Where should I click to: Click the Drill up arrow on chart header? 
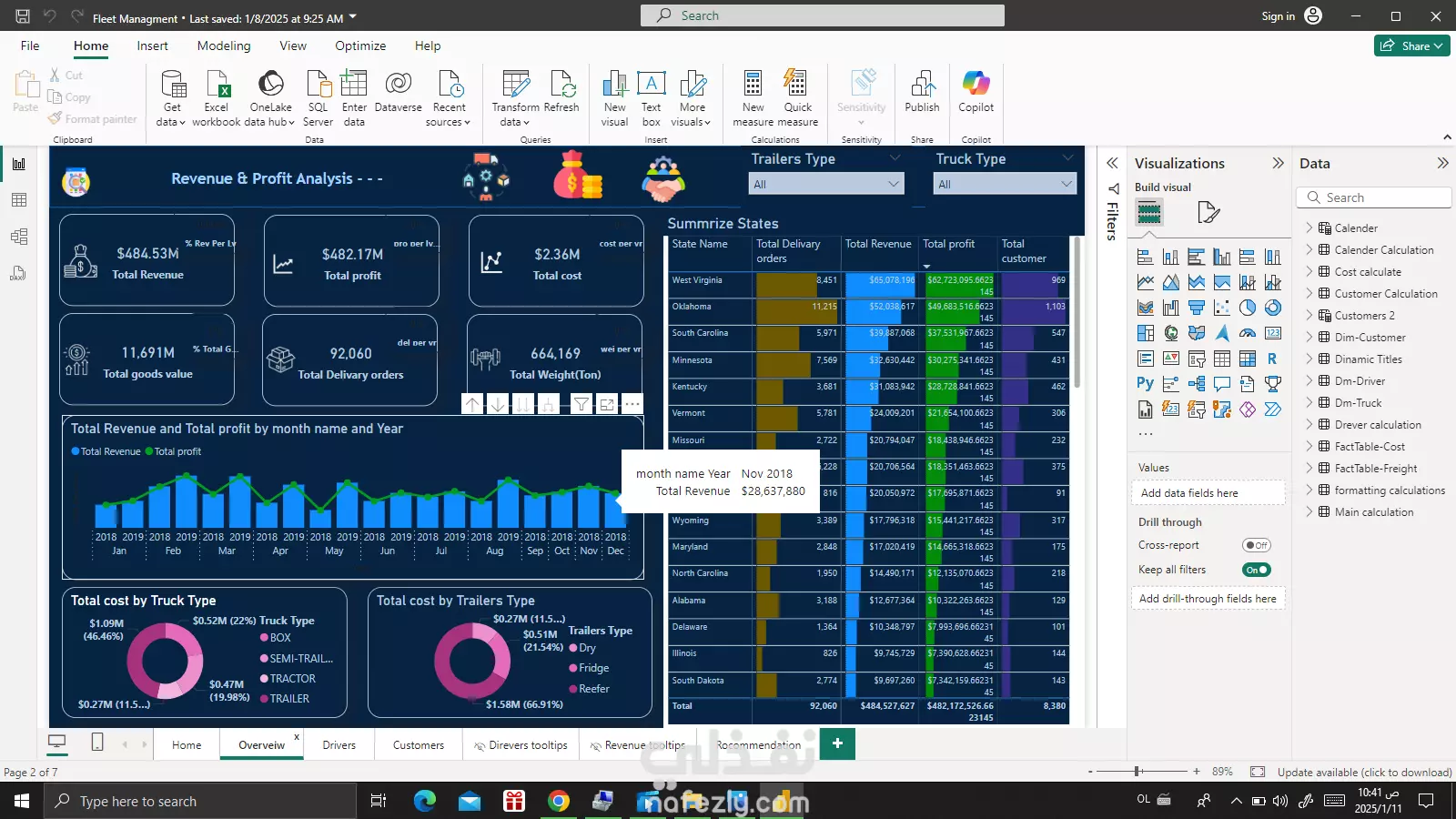click(x=473, y=405)
